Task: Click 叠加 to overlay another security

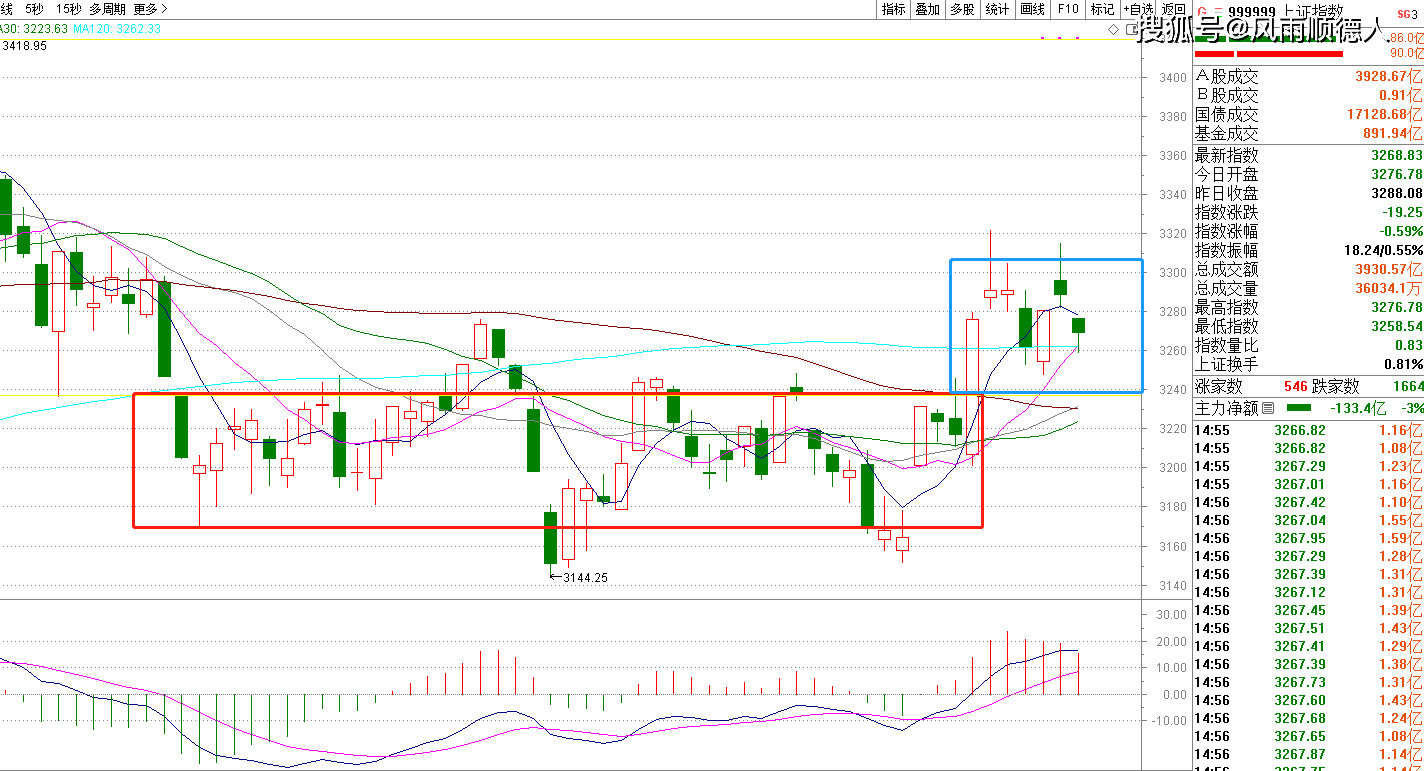Action: [x=928, y=9]
